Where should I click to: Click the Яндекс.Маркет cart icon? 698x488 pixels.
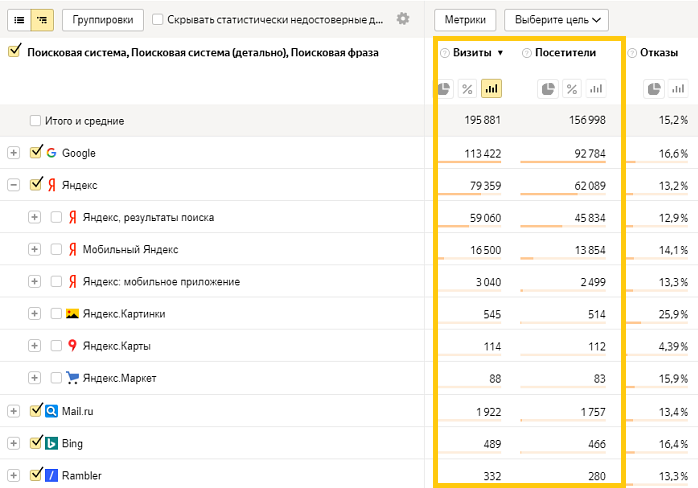(72, 378)
